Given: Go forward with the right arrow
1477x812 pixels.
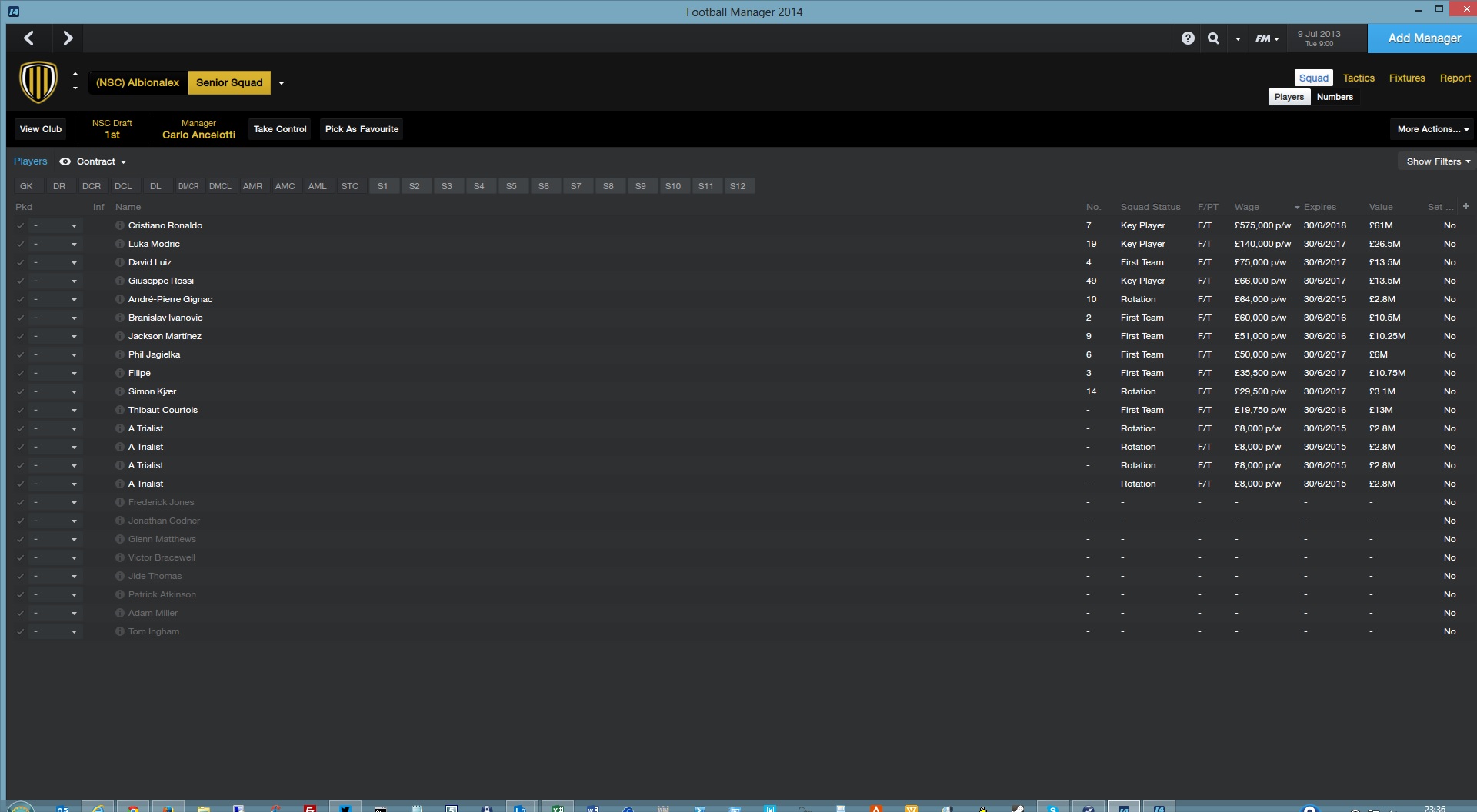Looking at the screenshot, I should point(68,38).
